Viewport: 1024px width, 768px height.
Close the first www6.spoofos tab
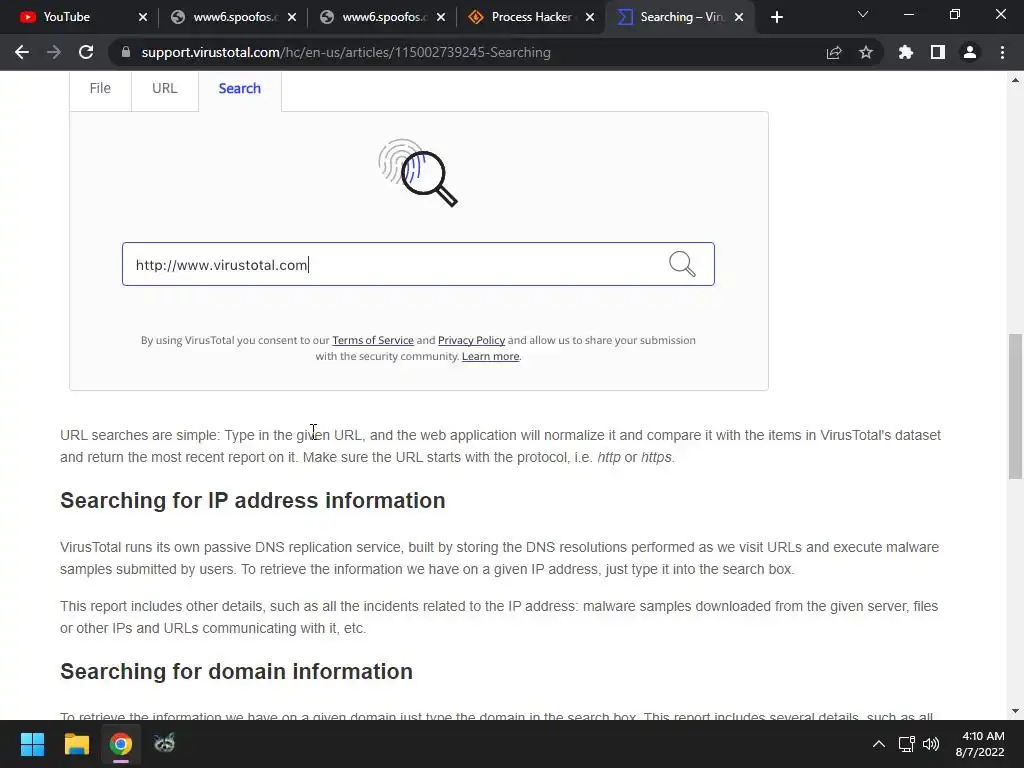pyautogui.click(x=292, y=17)
